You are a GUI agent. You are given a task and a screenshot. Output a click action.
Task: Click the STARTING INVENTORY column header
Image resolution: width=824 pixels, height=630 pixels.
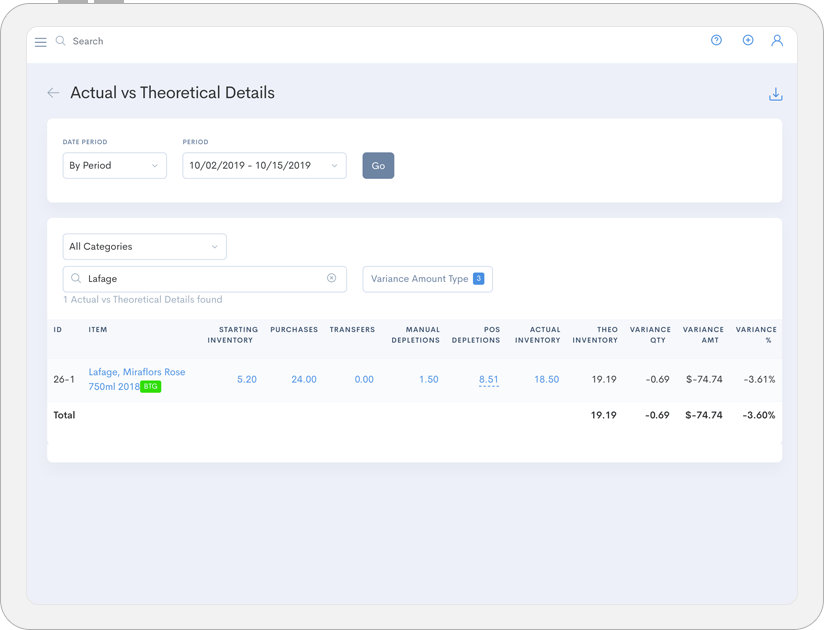233,335
